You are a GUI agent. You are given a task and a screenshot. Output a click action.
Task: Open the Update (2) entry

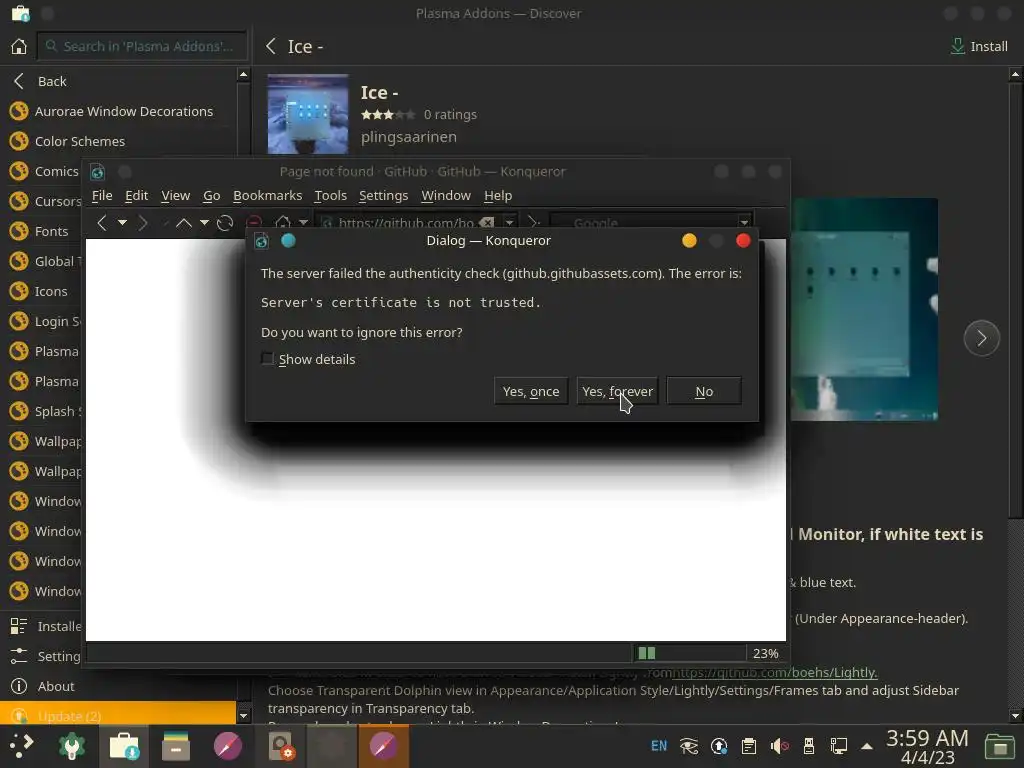(118, 716)
